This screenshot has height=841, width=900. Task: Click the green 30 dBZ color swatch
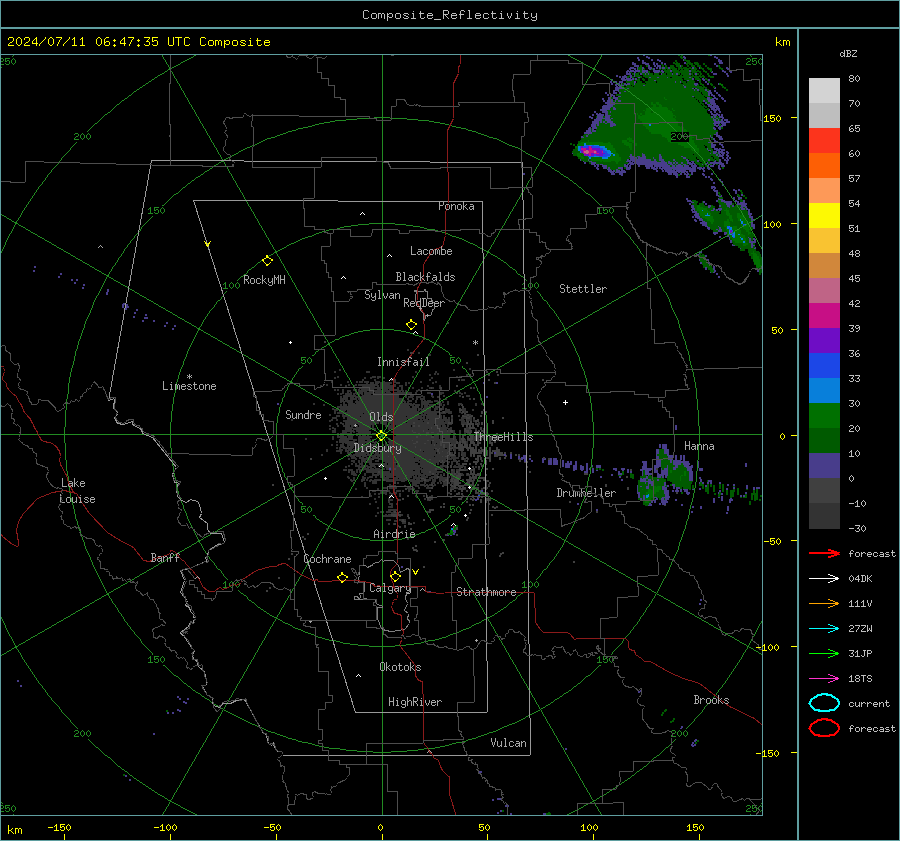[824, 415]
